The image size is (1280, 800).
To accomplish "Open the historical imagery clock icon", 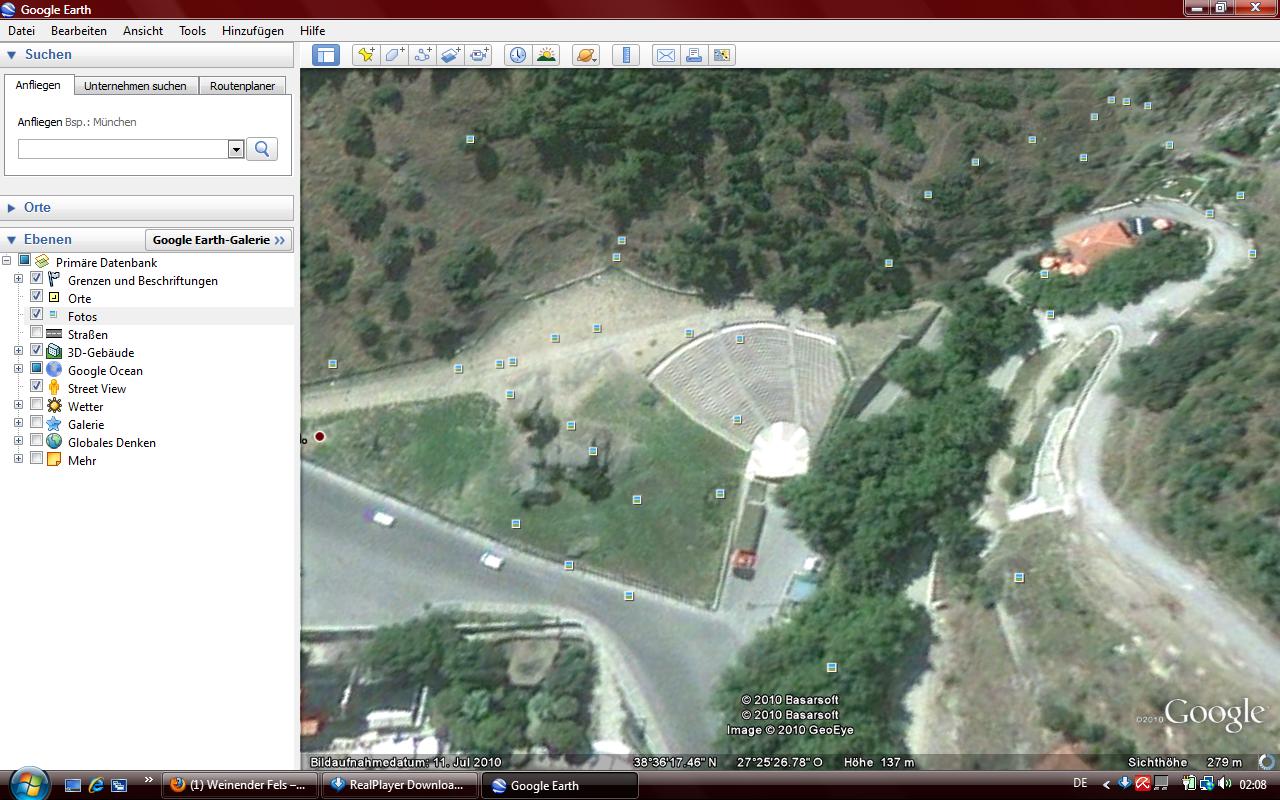I will pyautogui.click(x=517, y=55).
